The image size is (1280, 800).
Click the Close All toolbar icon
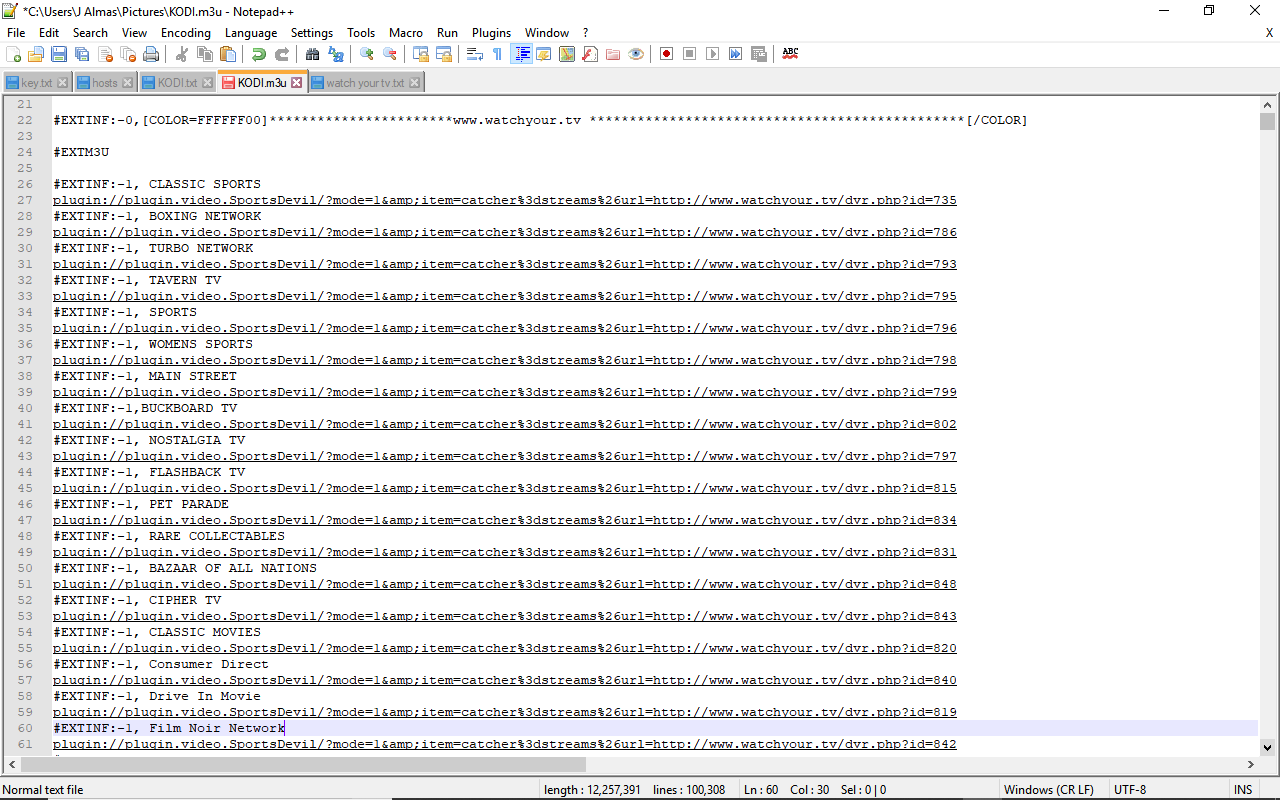[x=128, y=54]
